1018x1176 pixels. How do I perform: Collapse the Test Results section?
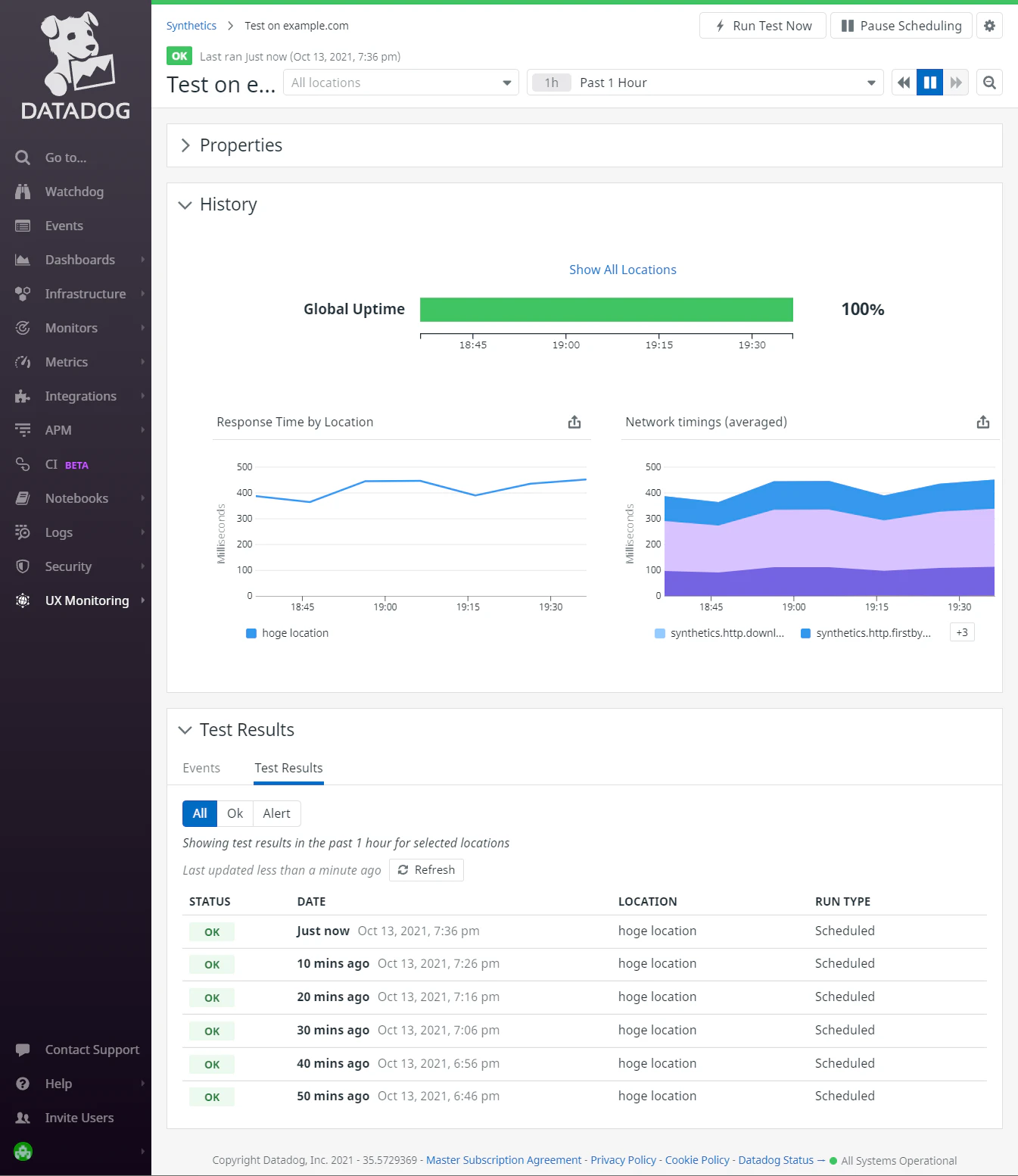(x=185, y=730)
